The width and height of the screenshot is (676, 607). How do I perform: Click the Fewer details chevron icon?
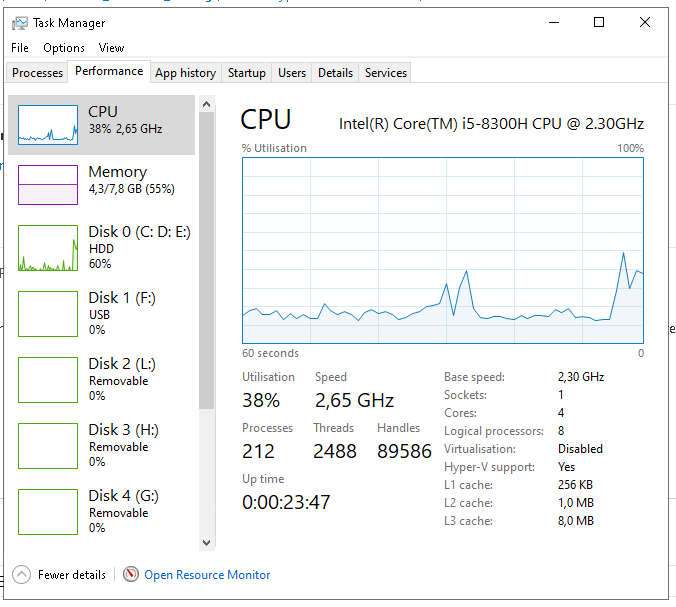[x=22, y=574]
